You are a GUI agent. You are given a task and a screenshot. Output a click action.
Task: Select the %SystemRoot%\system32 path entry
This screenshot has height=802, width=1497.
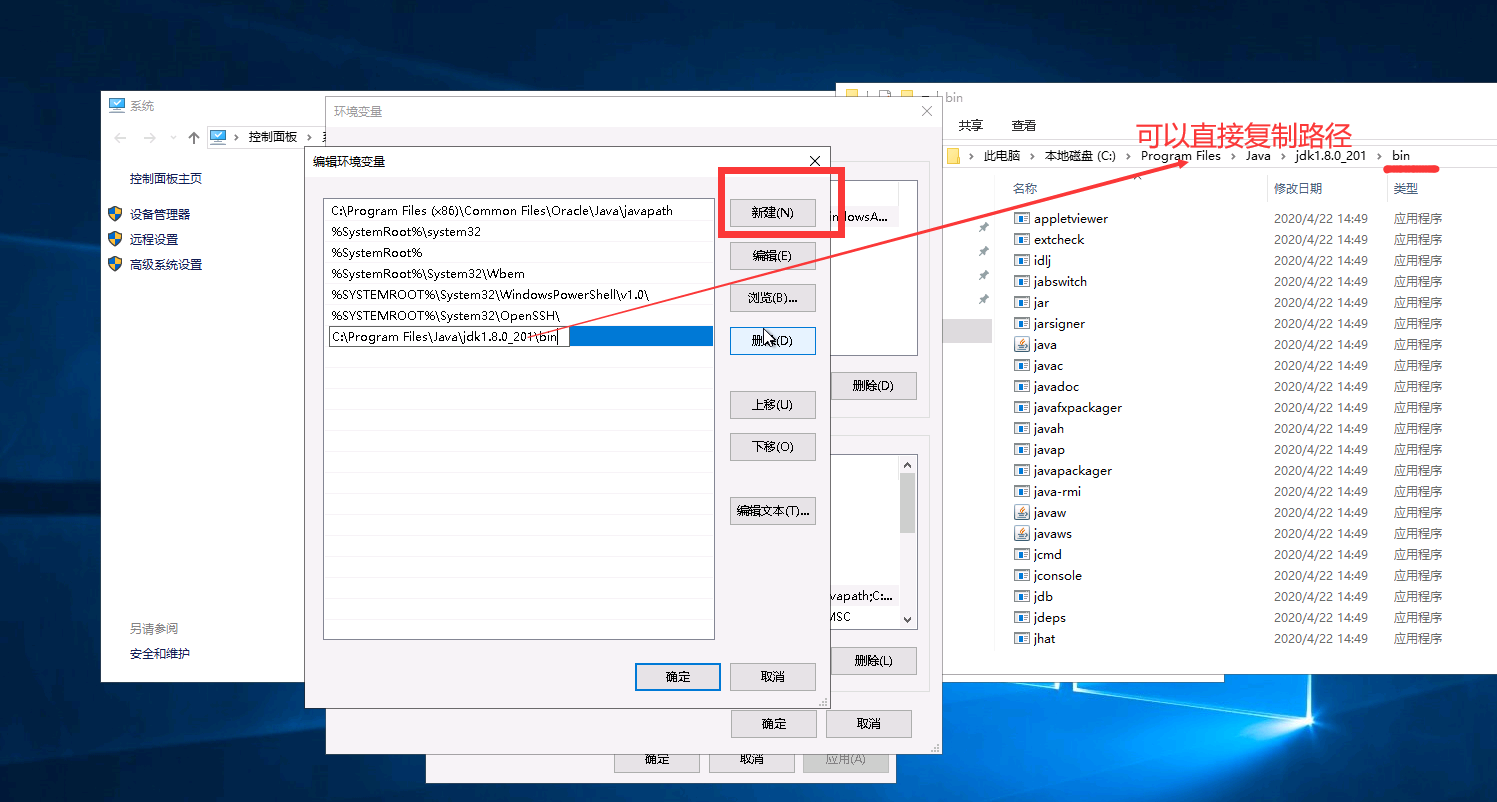tap(520, 232)
